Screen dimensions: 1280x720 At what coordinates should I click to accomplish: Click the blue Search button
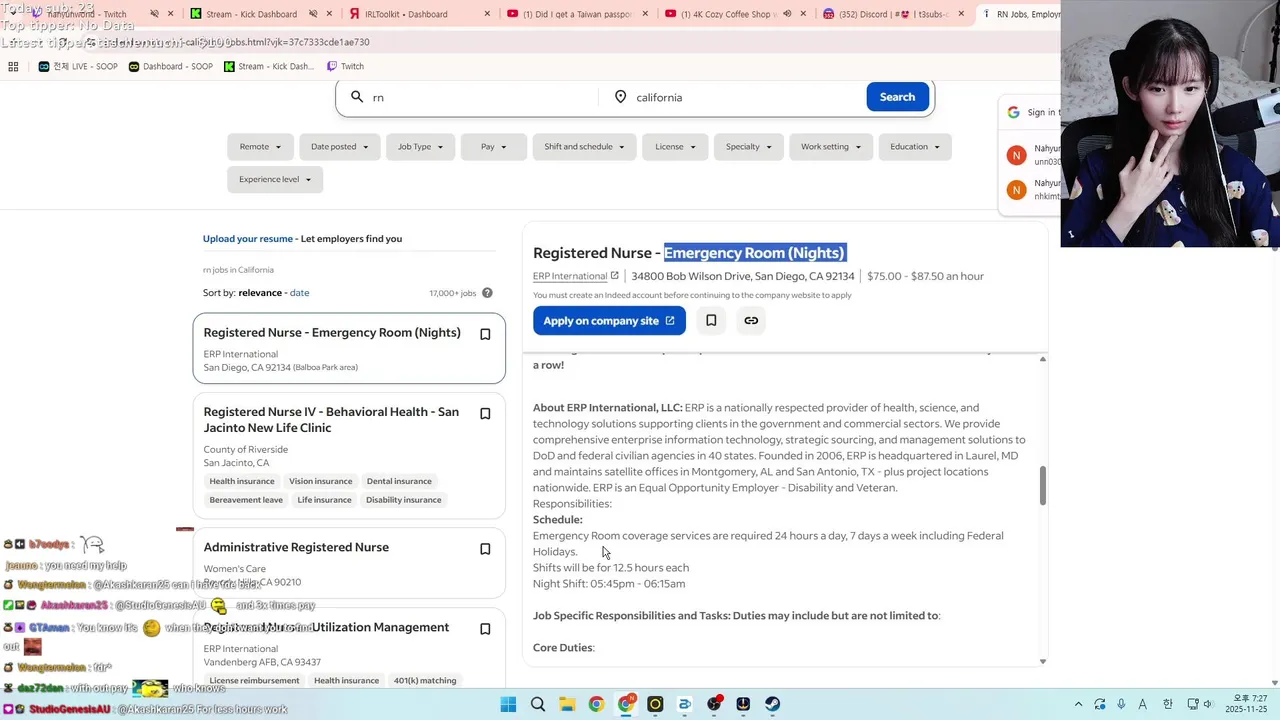[x=897, y=97]
